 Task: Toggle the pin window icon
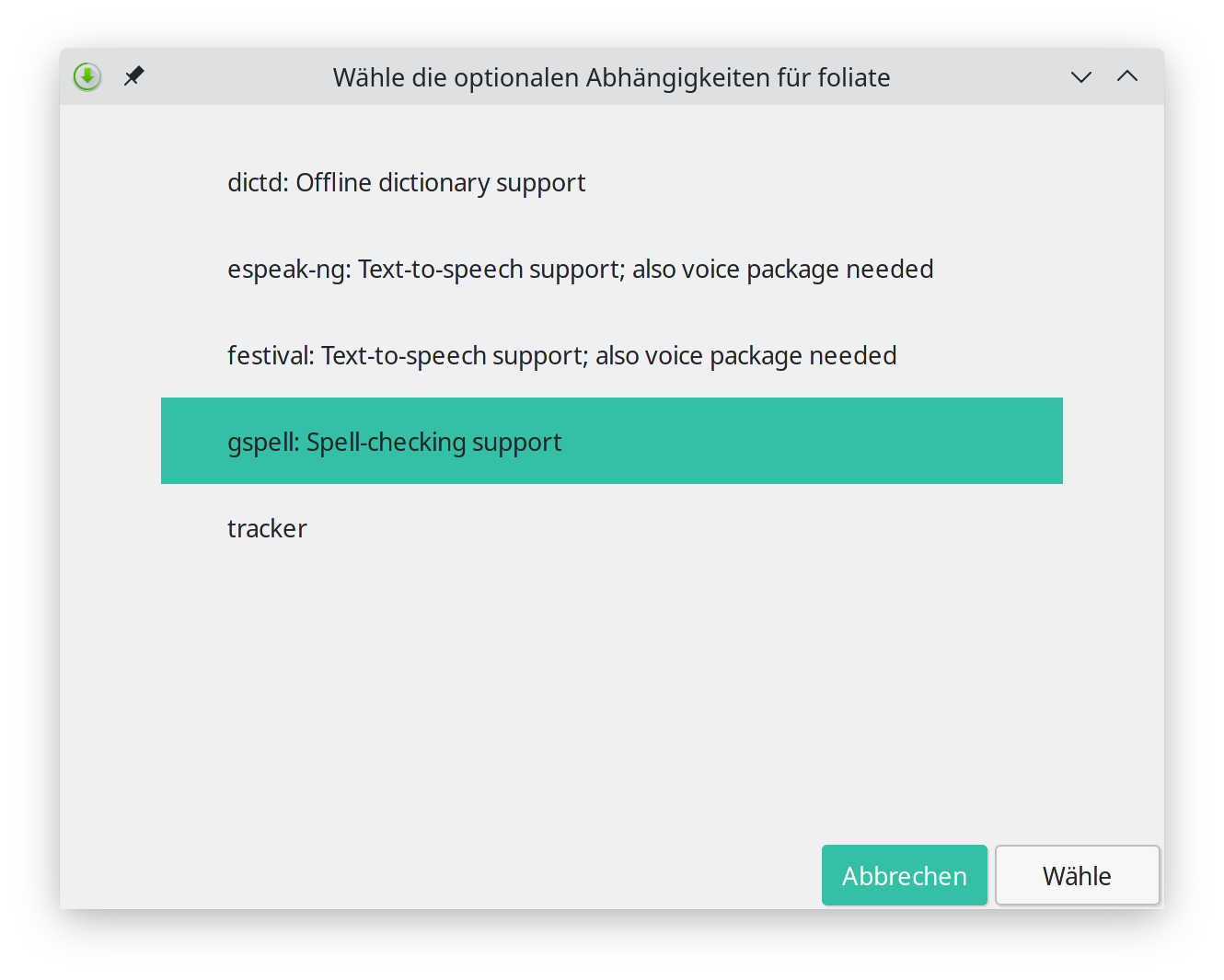[134, 75]
